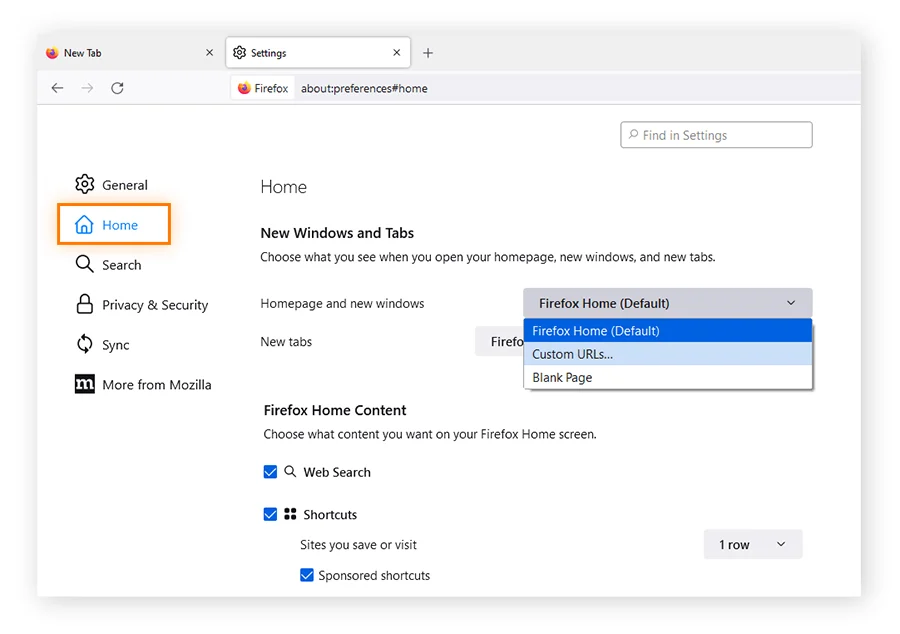
Task: Reload the page with refresh icon
Action: 117,88
